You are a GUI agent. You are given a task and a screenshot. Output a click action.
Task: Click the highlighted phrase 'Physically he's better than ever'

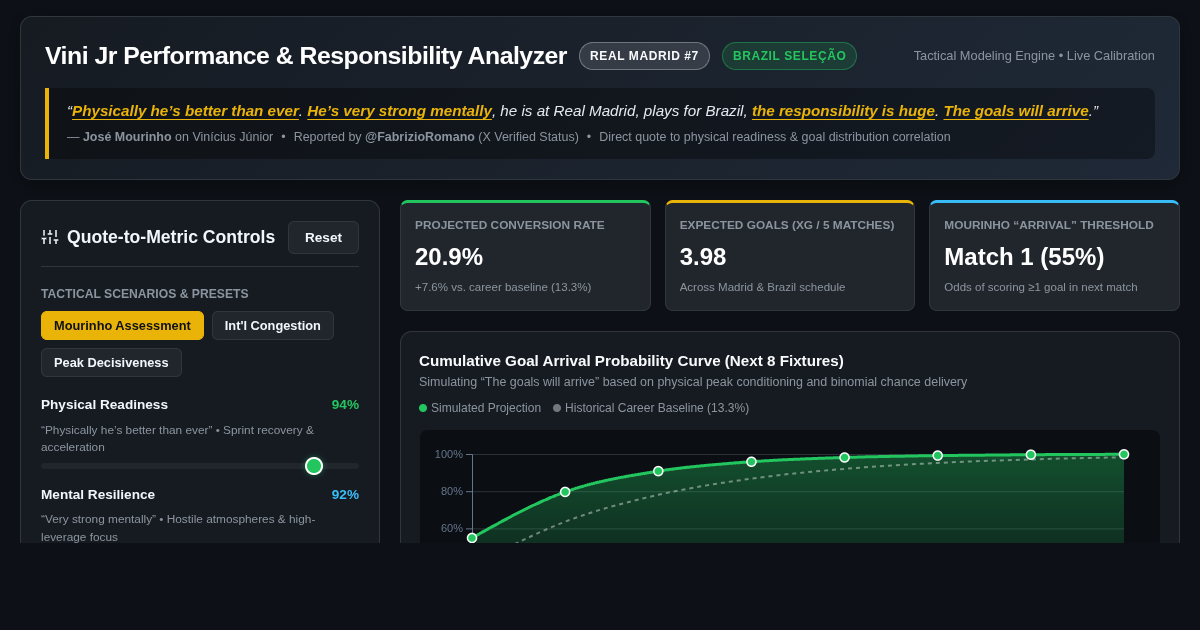tap(185, 111)
